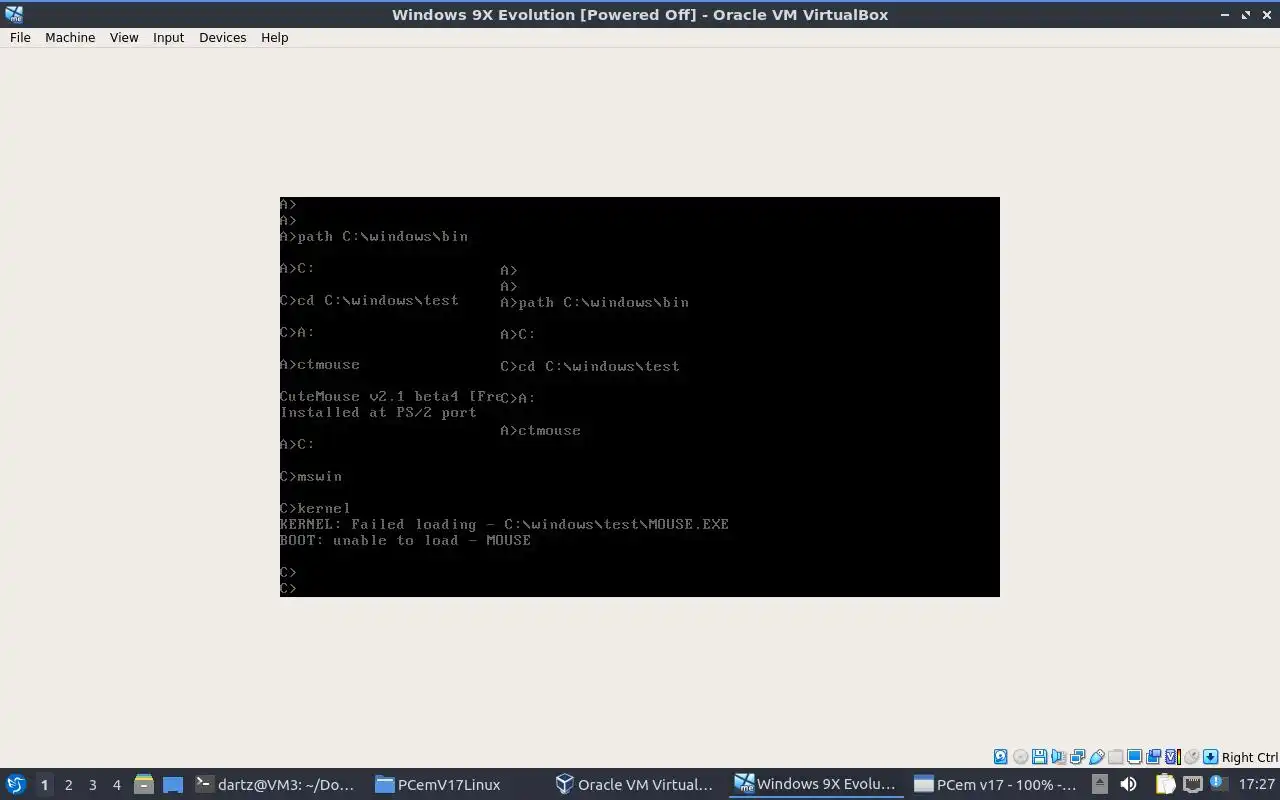Switch to the dartz@VM3 terminal window
This screenshot has width=1280, height=800.
coord(276,784)
